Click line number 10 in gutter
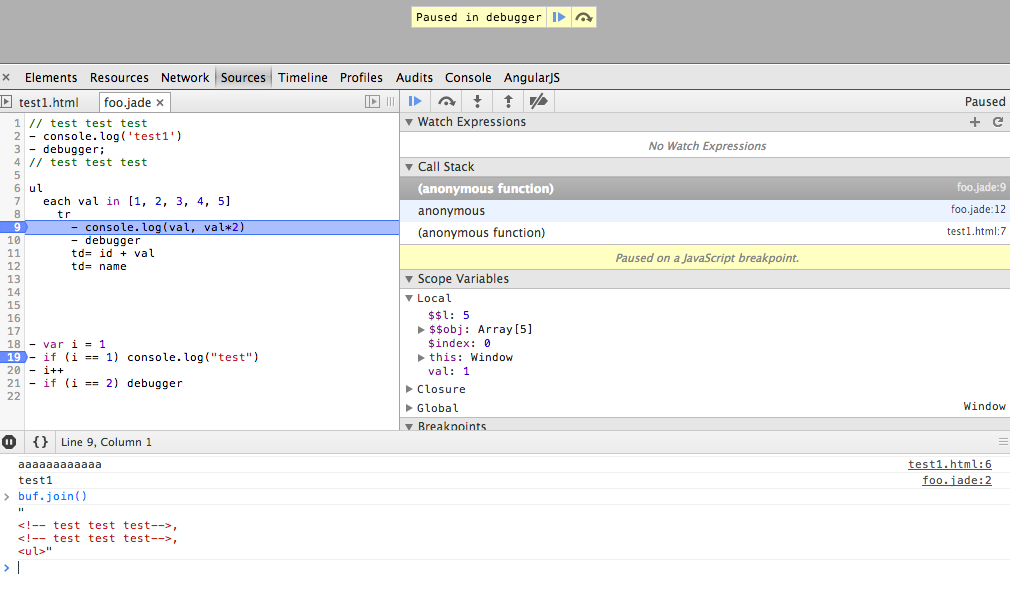1010x600 pixels. pos(14,240)
